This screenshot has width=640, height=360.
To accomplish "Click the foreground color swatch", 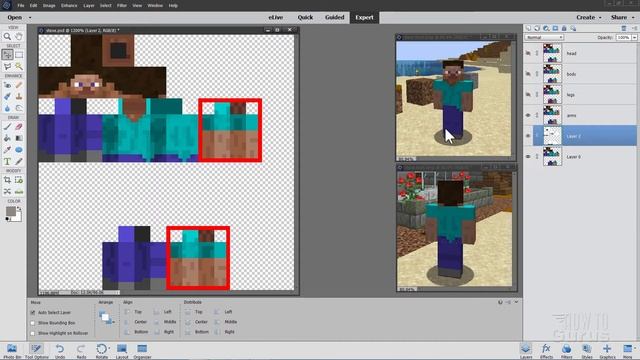I will (x=11, y=211).
